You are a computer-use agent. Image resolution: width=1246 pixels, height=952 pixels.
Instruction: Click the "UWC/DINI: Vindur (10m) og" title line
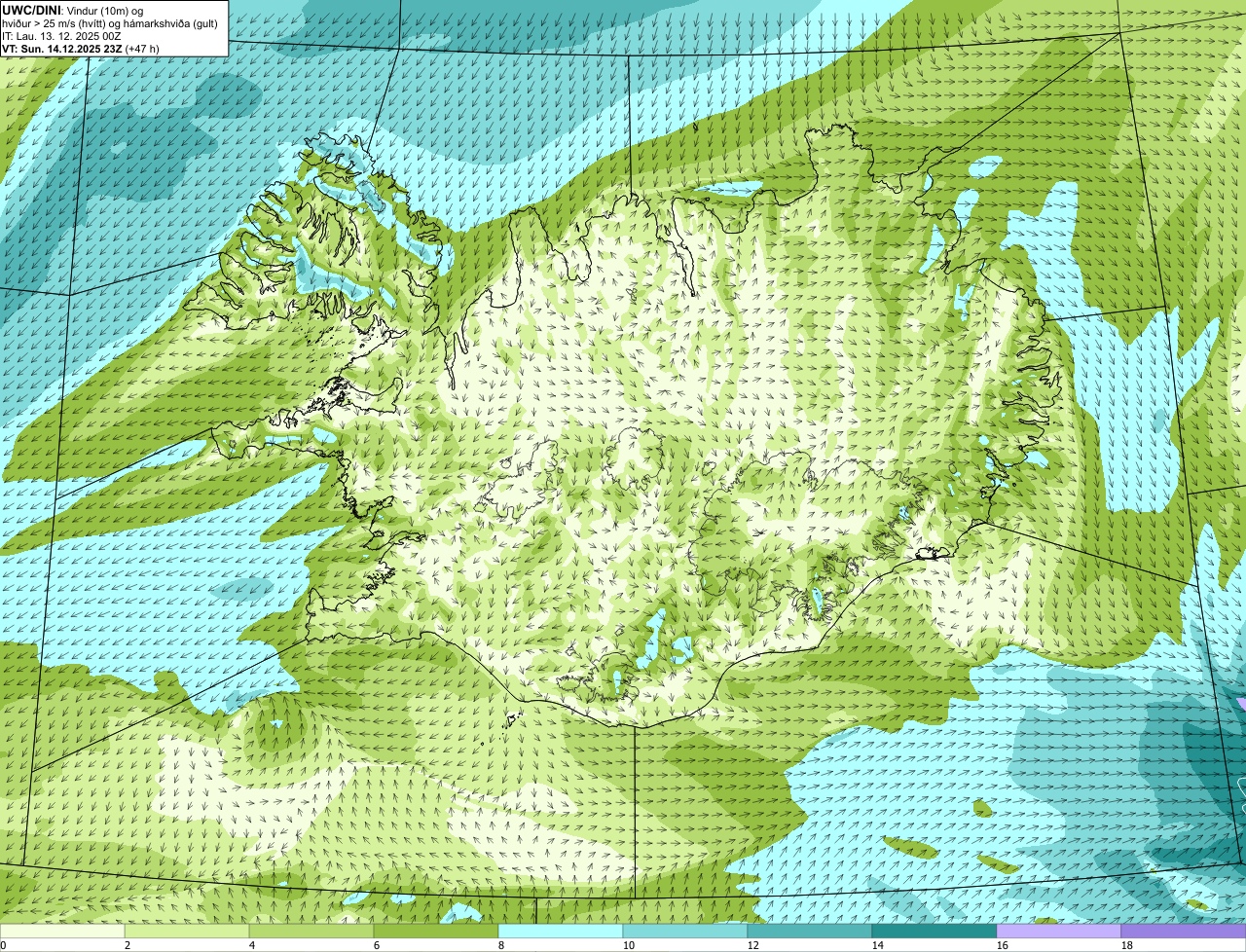72,10
